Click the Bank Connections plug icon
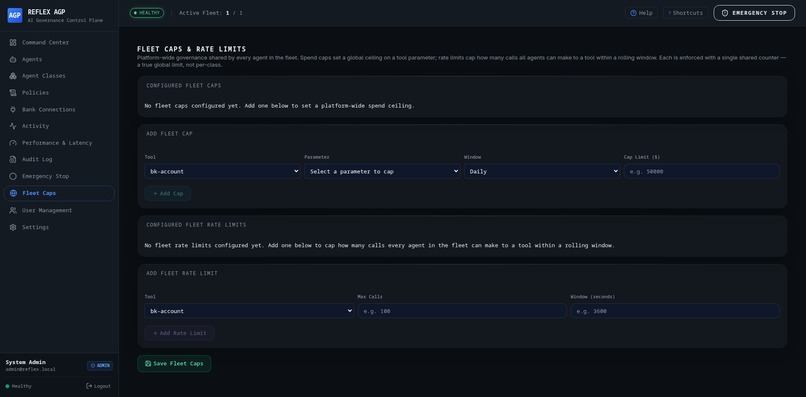Image resolution: width=806 pixels, height=397 pixels. point(13,110)
